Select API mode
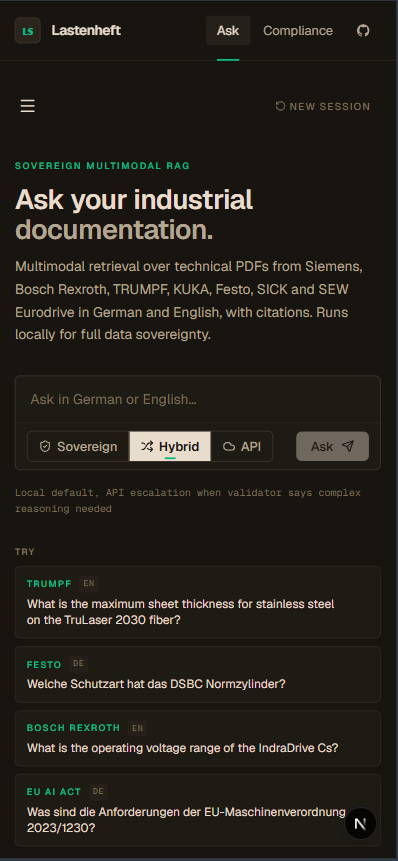This screenshot has height=861, width=398. pyautogui.click(x=242, y=446)
